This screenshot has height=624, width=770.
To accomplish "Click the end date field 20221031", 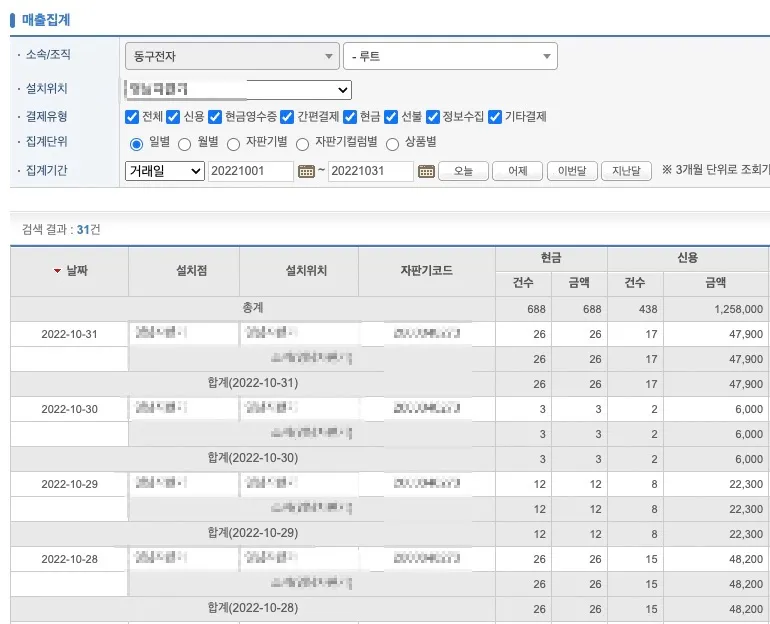I will pyautogui.click(x=371, y=171).
